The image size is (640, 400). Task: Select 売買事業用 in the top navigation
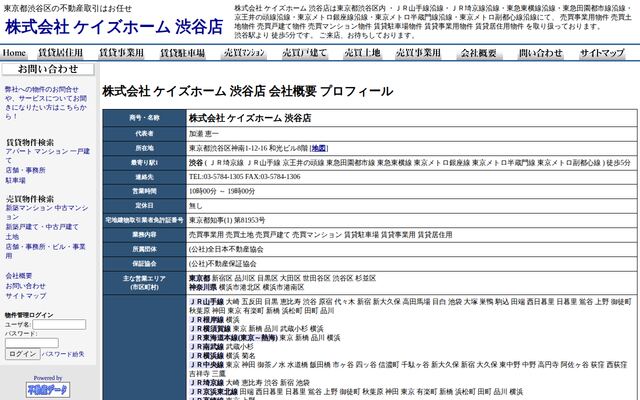[418, 53]
